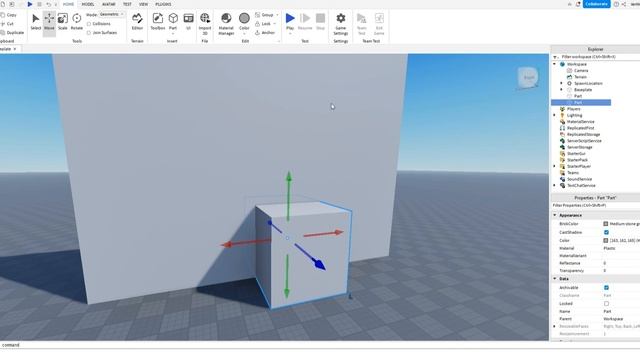640x360 pixels.
Task: Open the Mode Geometric dropdown
Action: point(112,14)
